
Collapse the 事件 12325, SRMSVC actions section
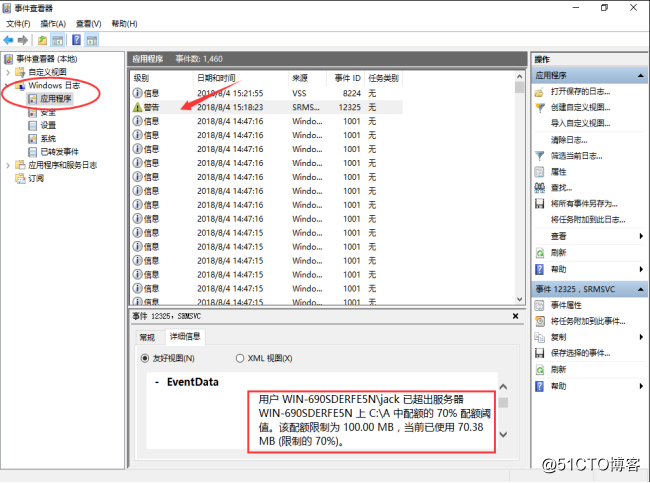pyautogui.click(x=640, y=289)
